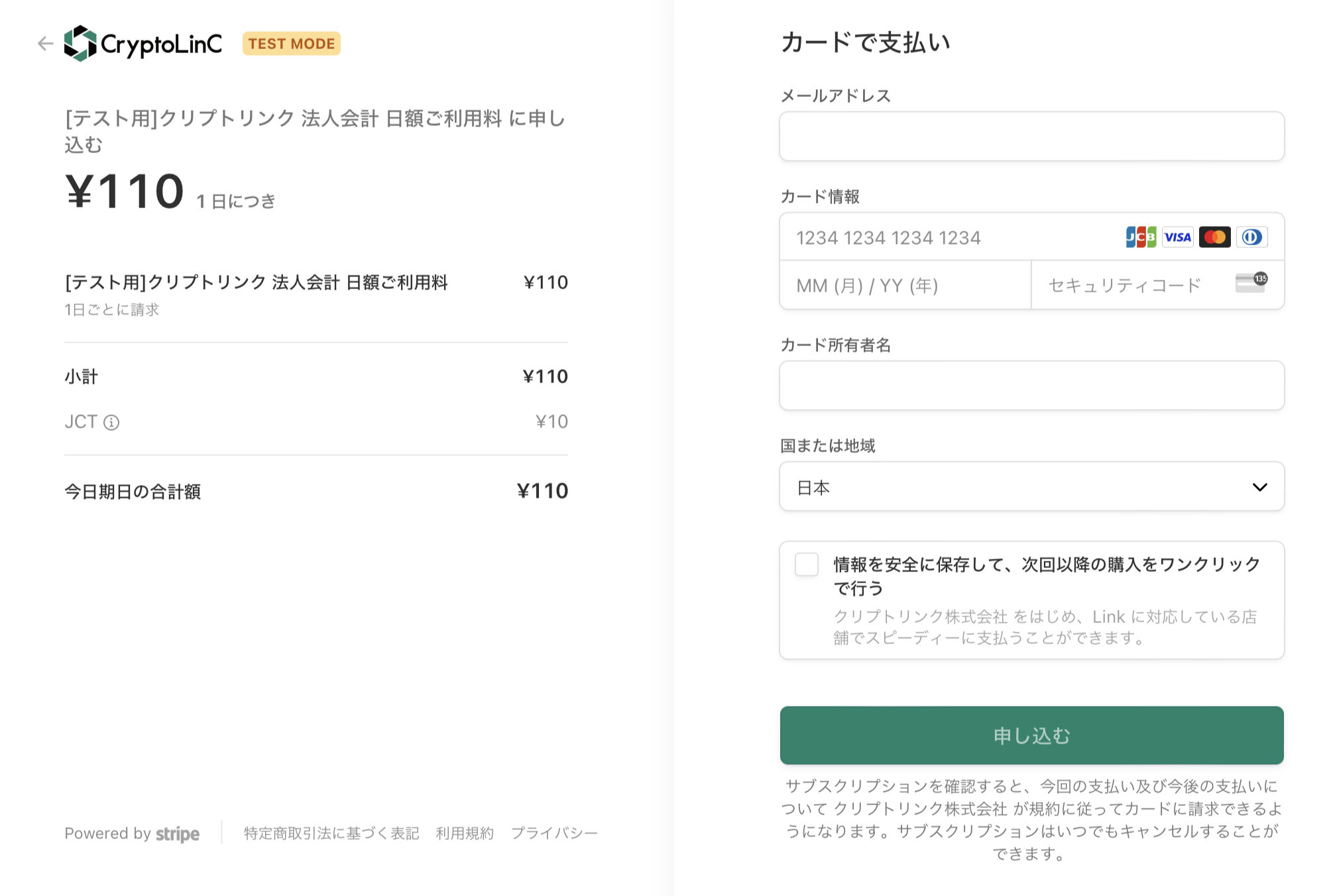1331x896 pixels.
Task: Click the CryptoLinC logo
Action: (143, 44)
